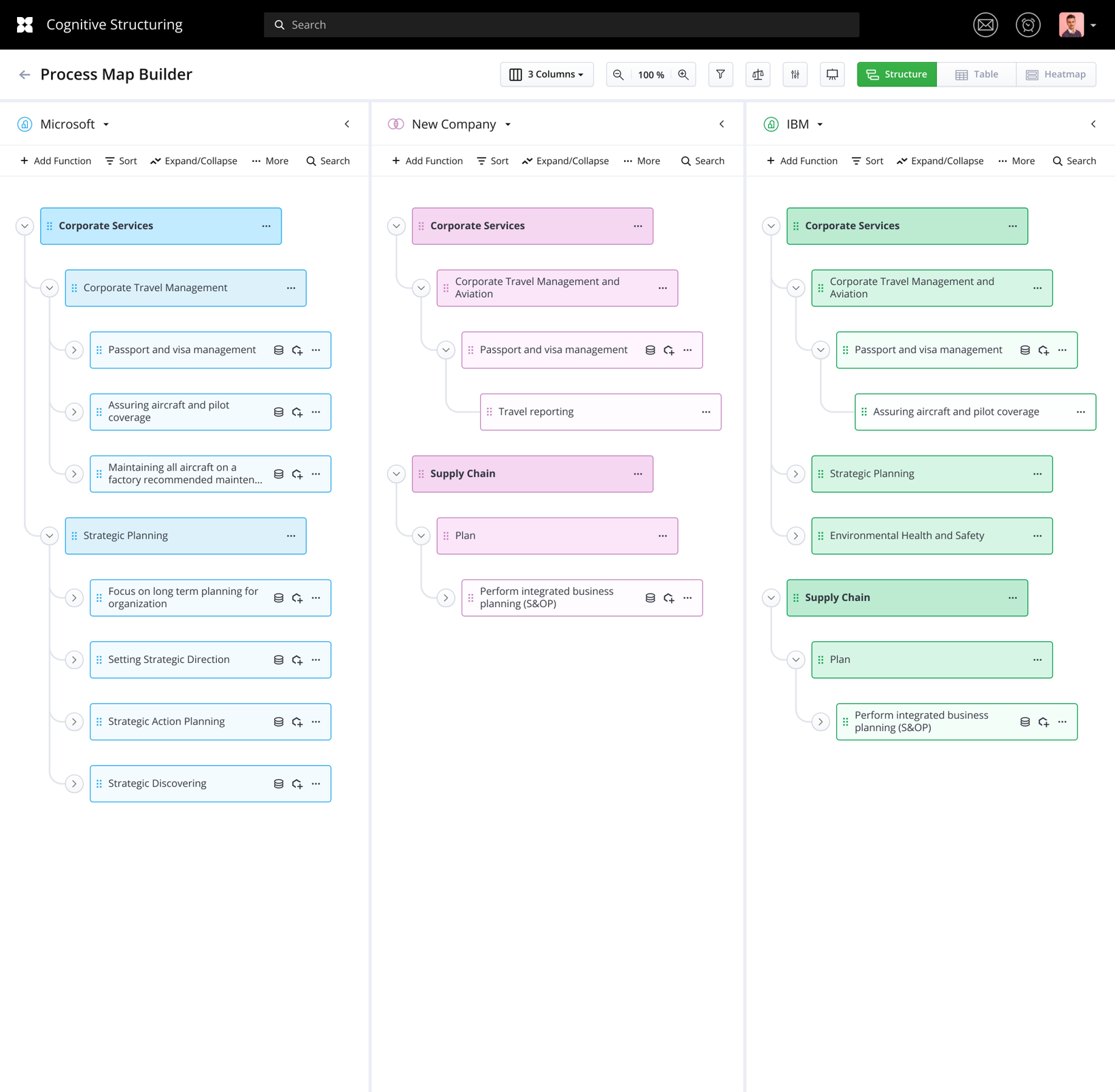Click add-link icon on IBM Passport and visa management

[x=1044, y=350]
